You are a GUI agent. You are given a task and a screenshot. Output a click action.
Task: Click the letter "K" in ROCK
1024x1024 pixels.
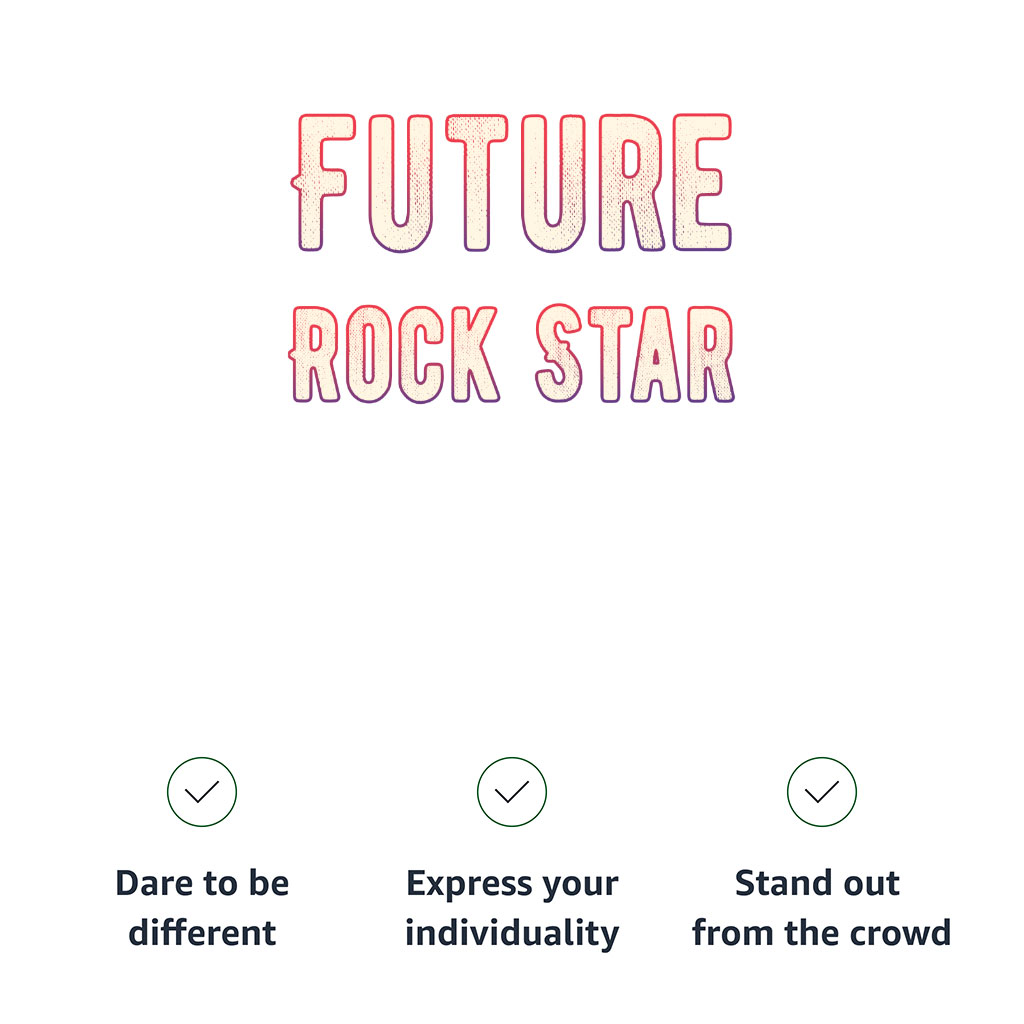pos(472,355)
